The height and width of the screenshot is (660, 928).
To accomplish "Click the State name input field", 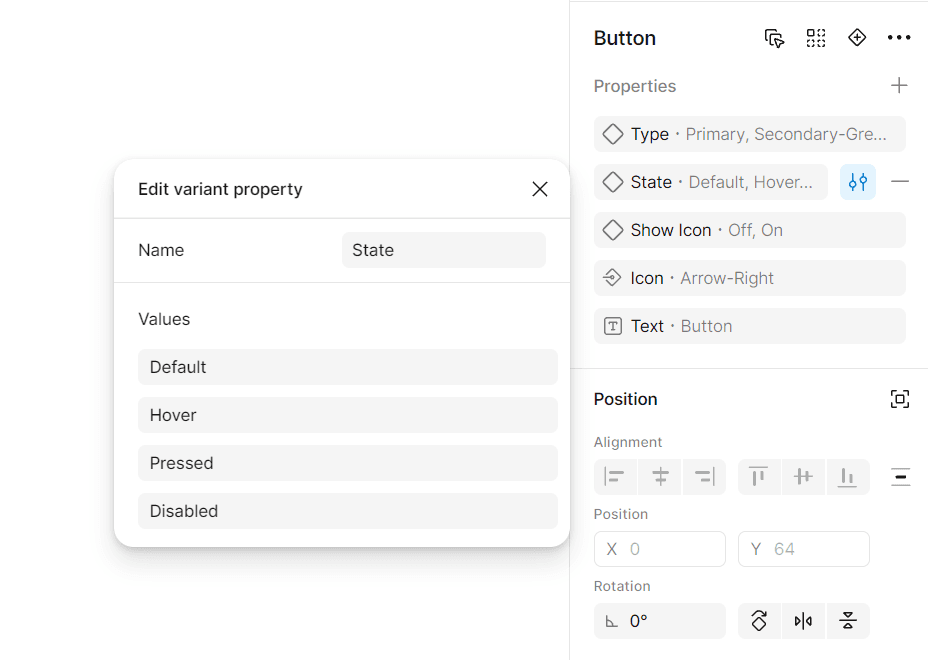I will (x=443, y=250).
